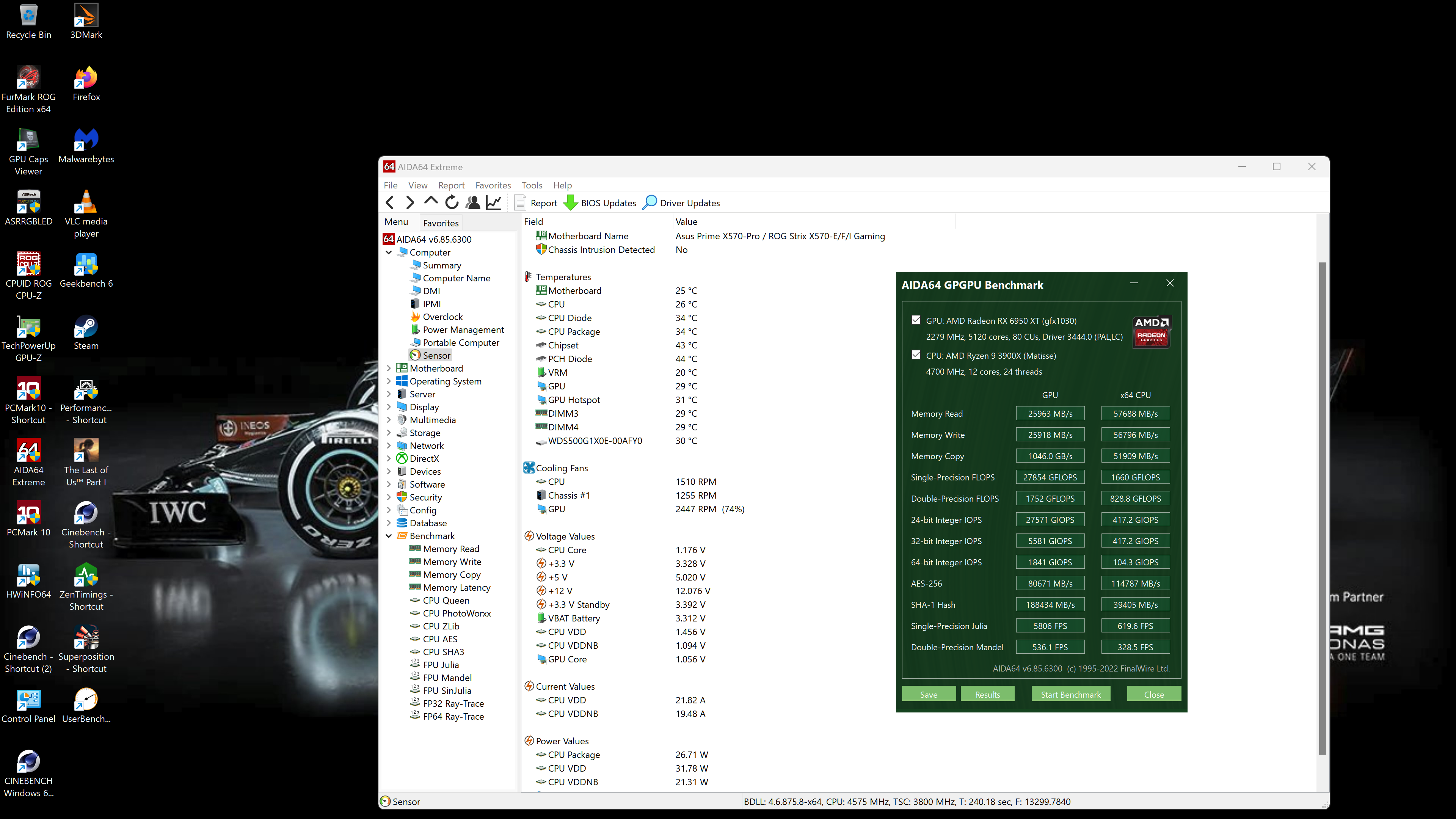Screen dimensions: 1456x819
Task: Collapse the Computer tree node
Action: pos(389,252)
